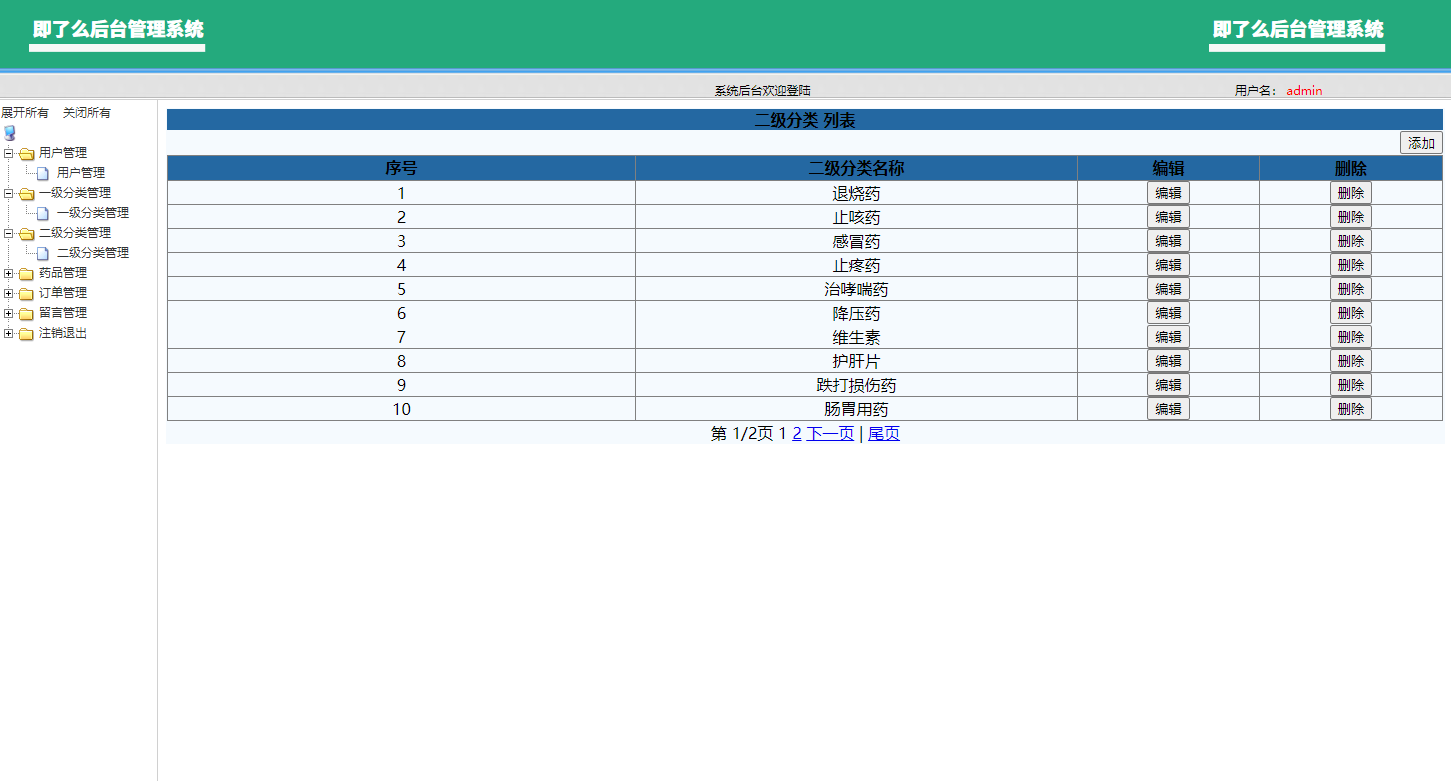Click the 注销退出 folder icon
Screen dimensions: 1451x781
pos(25,332)
